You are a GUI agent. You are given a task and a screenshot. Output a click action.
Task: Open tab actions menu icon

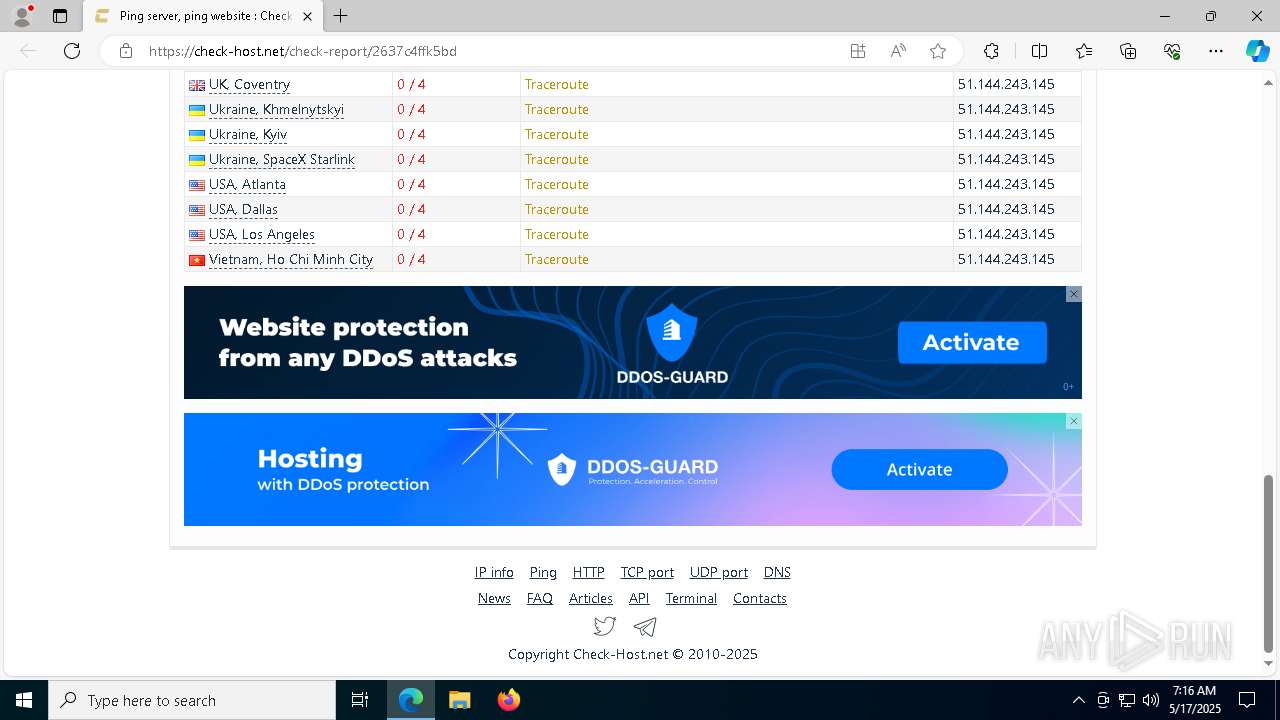(x=60, y=16)
